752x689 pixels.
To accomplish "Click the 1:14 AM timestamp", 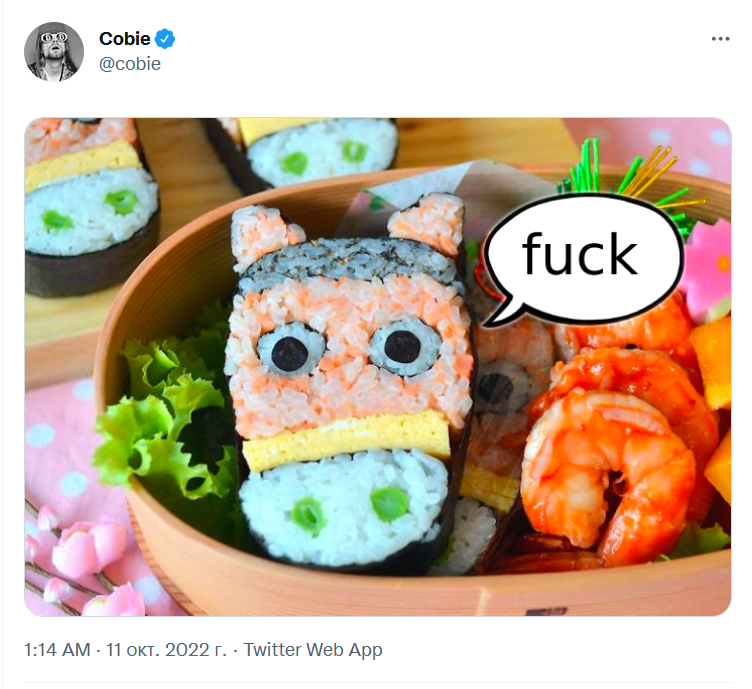I will [58, 649].
